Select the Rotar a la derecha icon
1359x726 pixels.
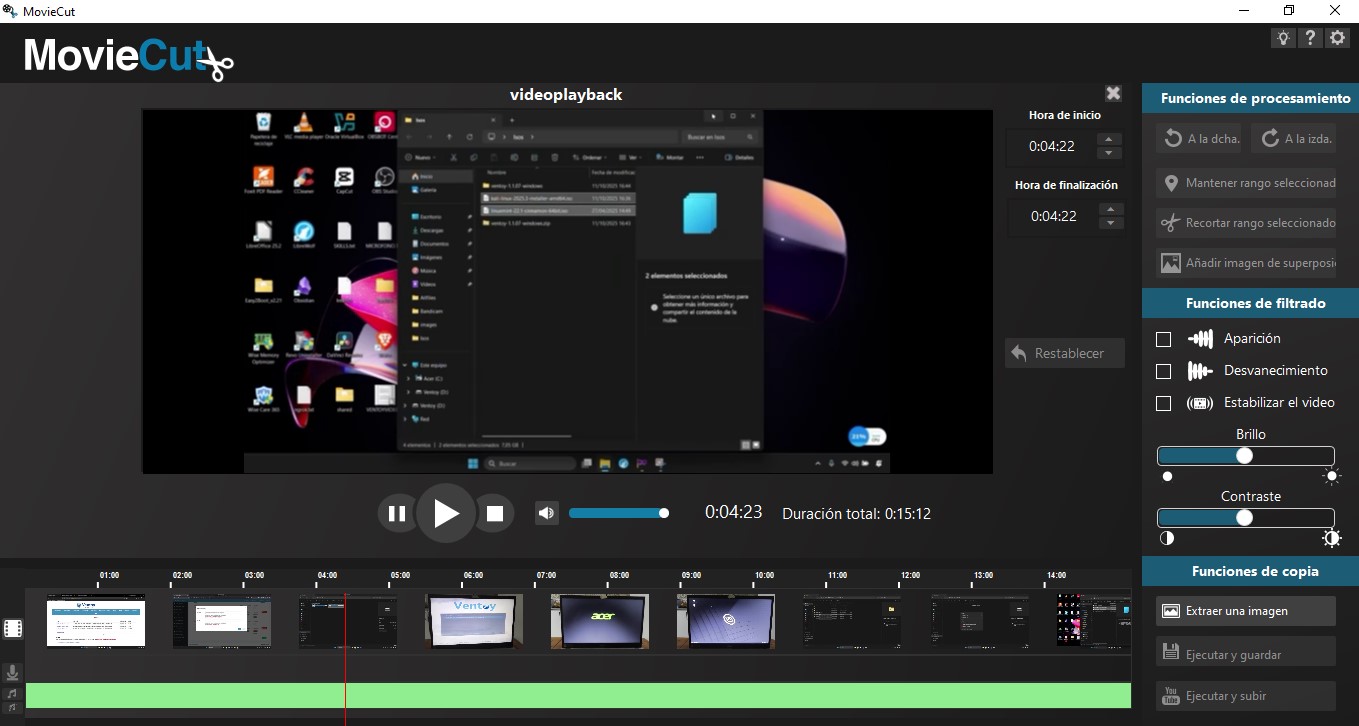click(1172, 138)
